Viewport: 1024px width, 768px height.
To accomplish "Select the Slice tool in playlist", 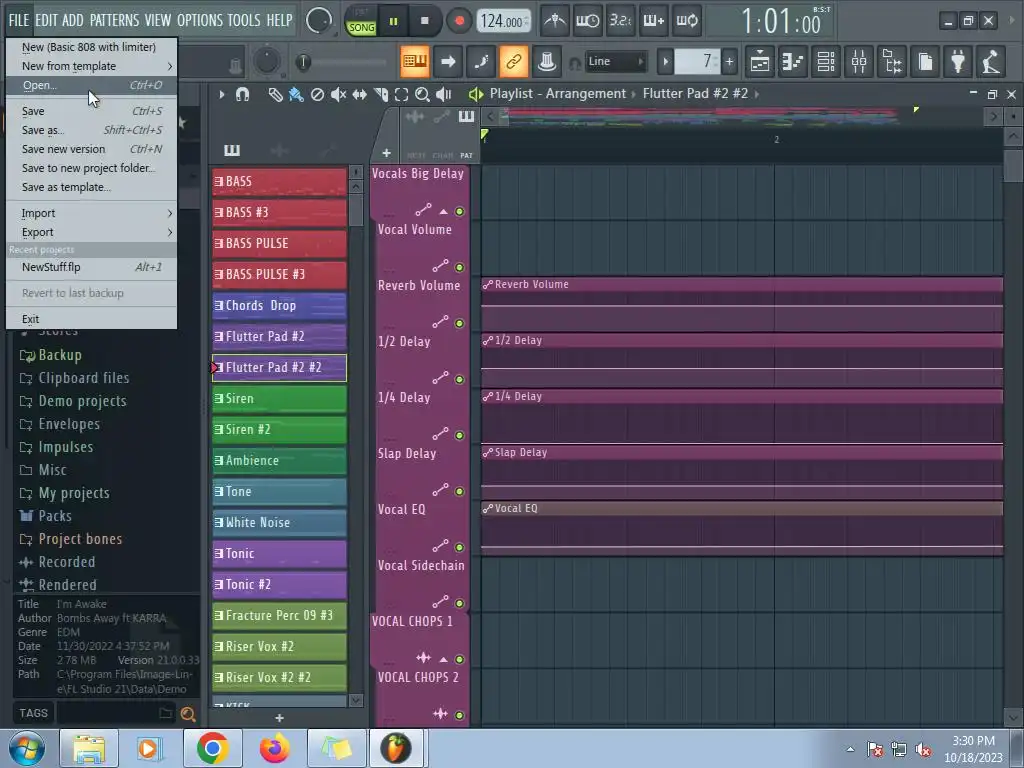I will tap(381, 95).
